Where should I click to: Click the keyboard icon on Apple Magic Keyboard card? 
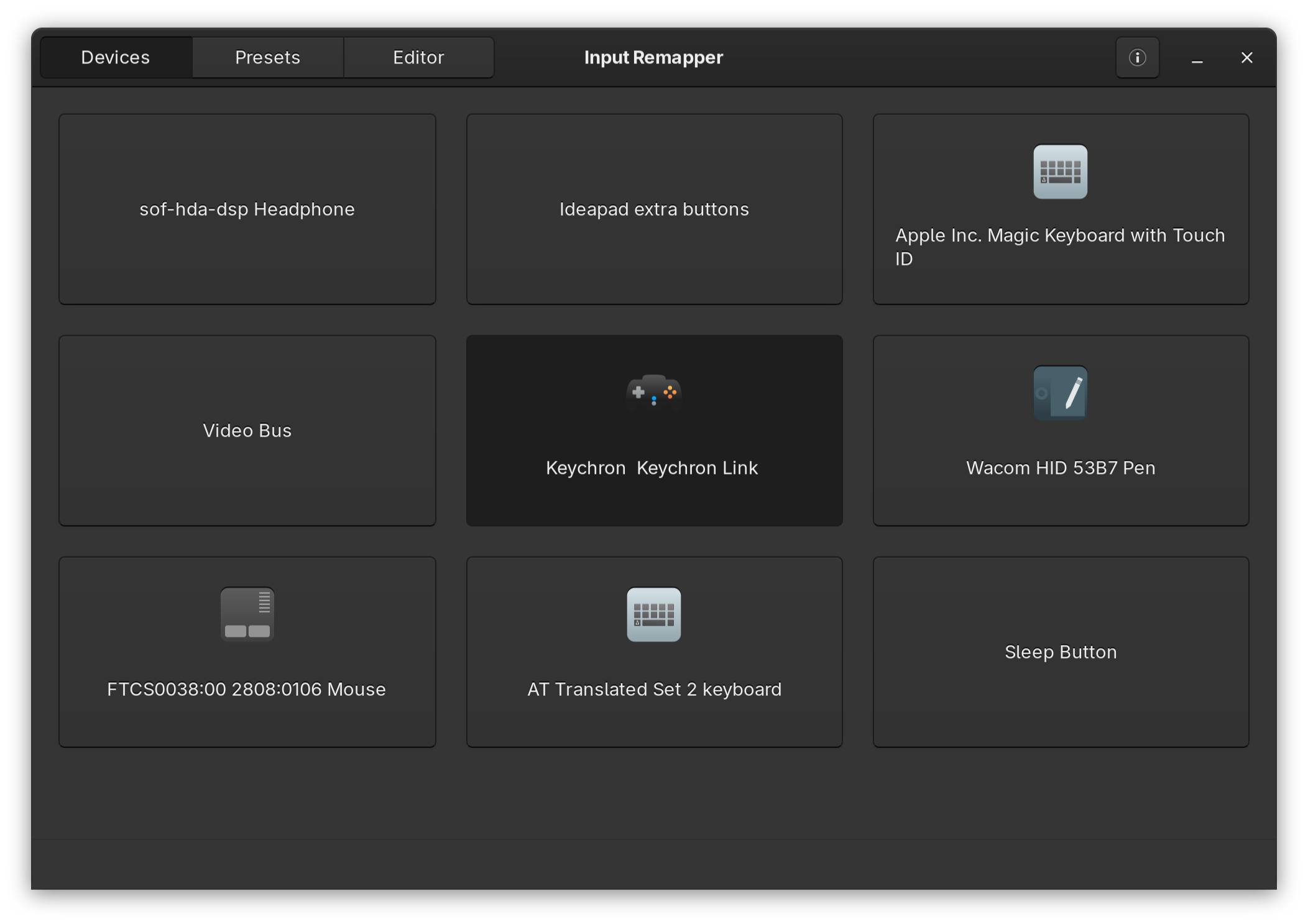[x=1060, y=172]
